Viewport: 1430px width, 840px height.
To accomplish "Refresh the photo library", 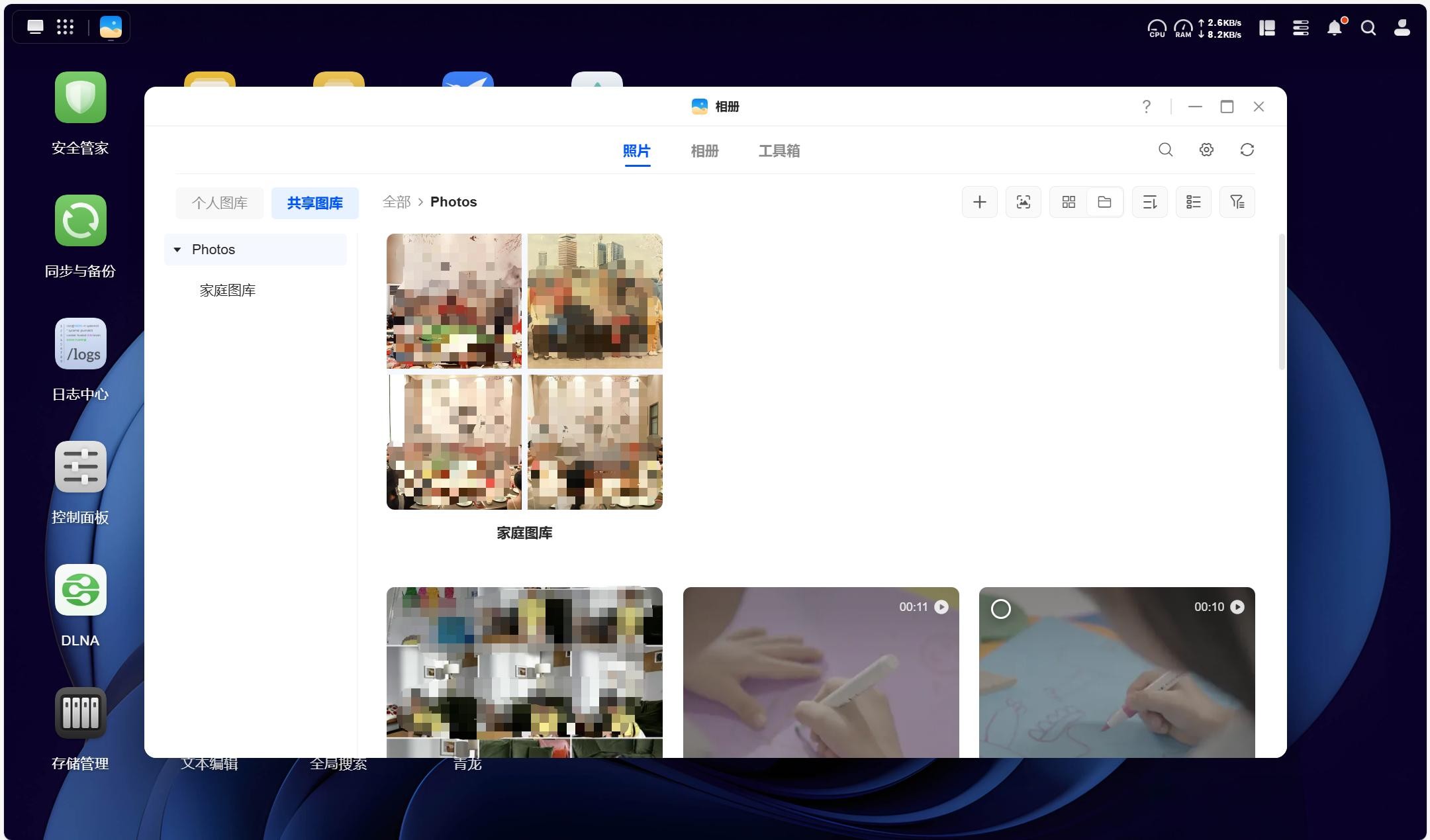I will point(1247,150).
